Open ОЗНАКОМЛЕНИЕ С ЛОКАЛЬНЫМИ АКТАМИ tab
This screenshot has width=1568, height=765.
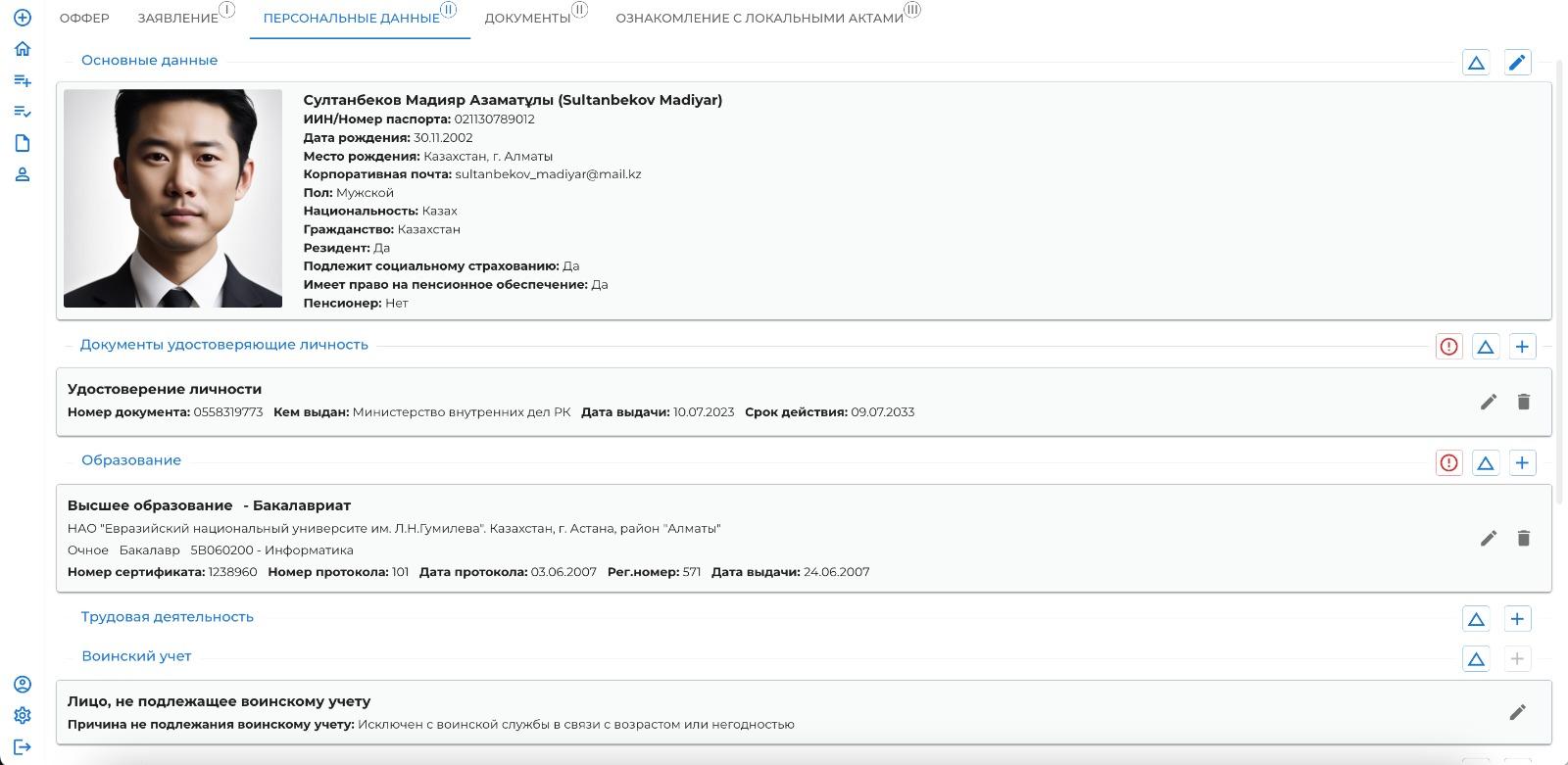[759, 18]
